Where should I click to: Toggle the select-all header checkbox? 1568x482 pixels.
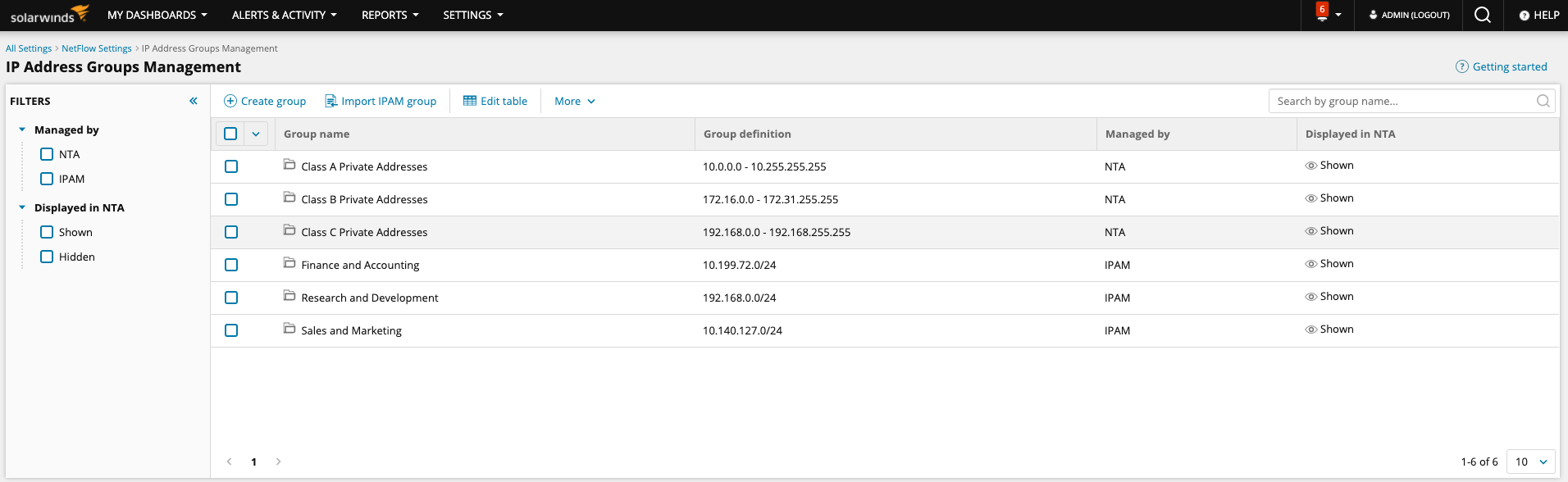click(230, 134)
